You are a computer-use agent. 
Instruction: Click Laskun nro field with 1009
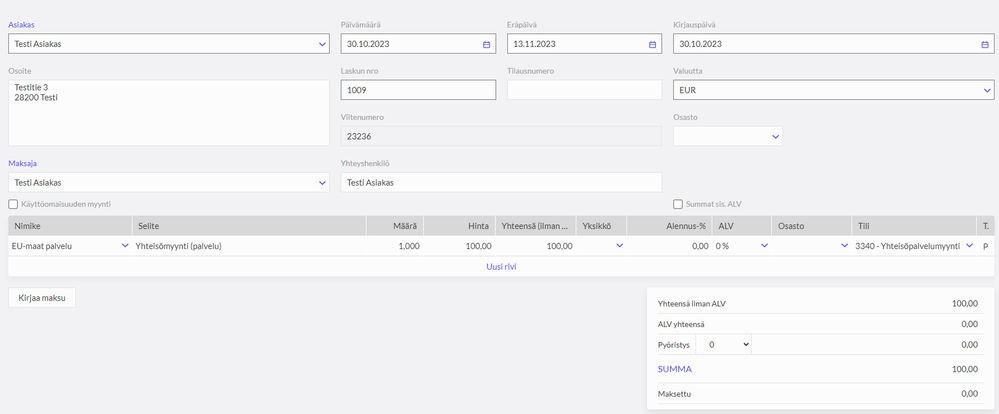click(x=418, y=90)
